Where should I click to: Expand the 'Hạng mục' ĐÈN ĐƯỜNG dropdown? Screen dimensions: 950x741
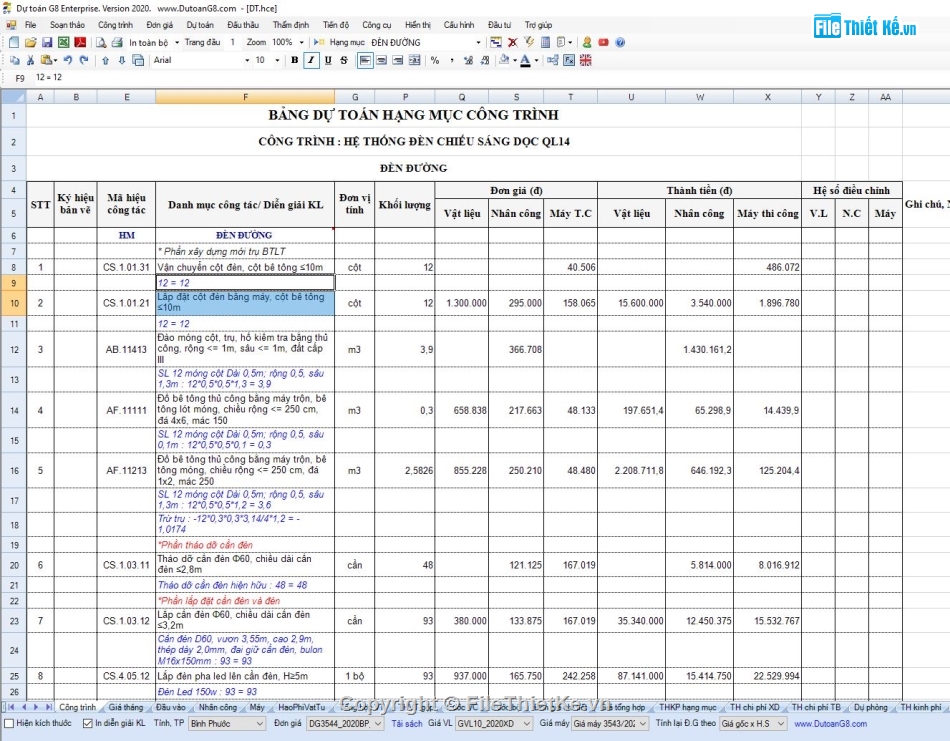click(478, 42)
